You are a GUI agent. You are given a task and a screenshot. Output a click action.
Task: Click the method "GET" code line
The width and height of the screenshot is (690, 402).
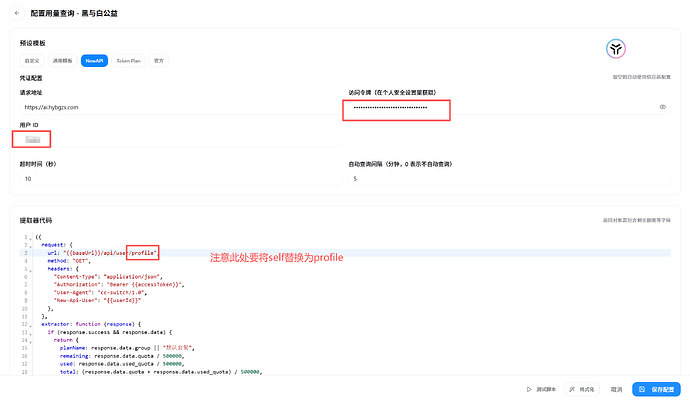(69, 261)
